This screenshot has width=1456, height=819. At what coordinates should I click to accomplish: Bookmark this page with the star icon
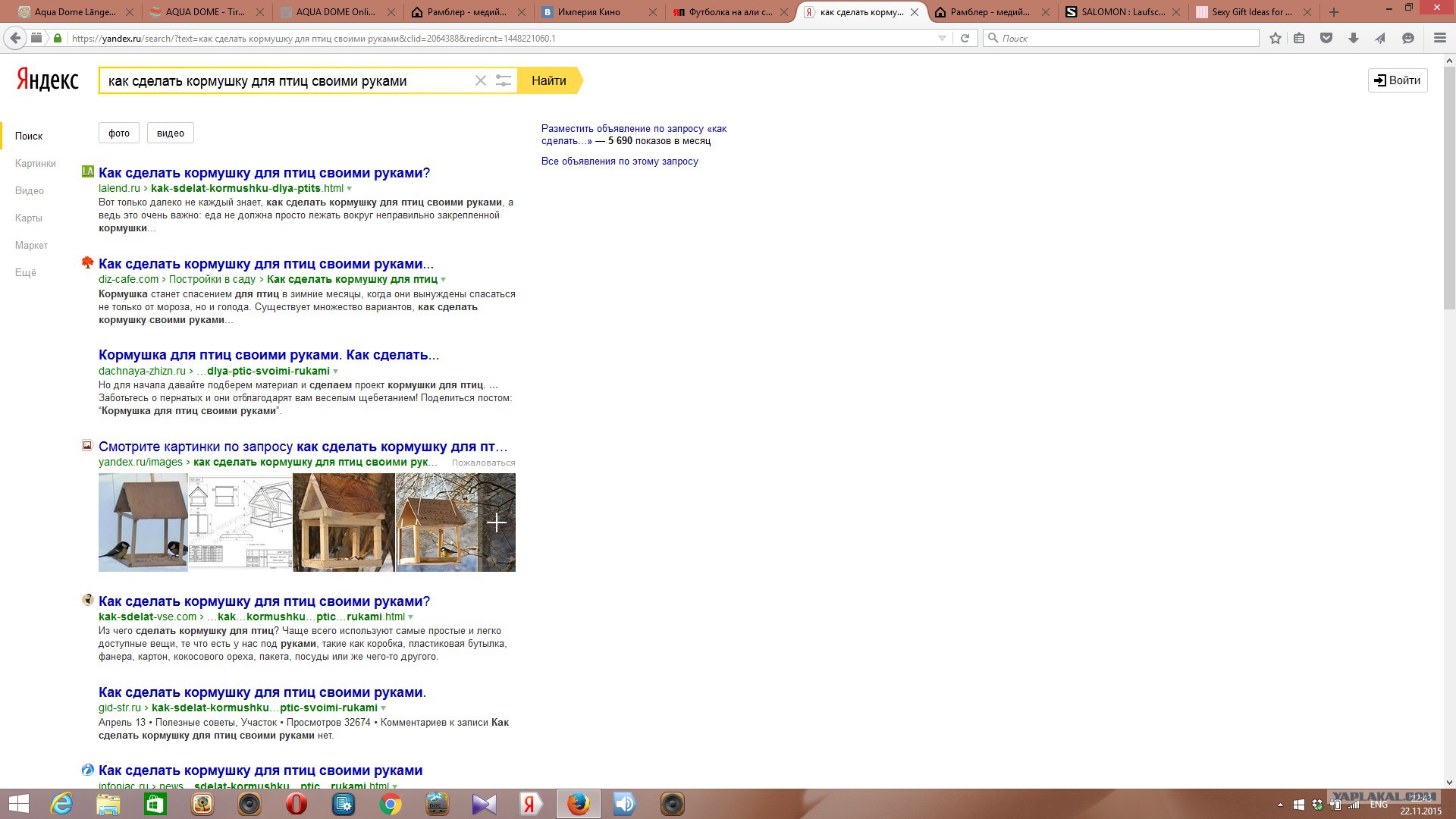click(1276, 38)
